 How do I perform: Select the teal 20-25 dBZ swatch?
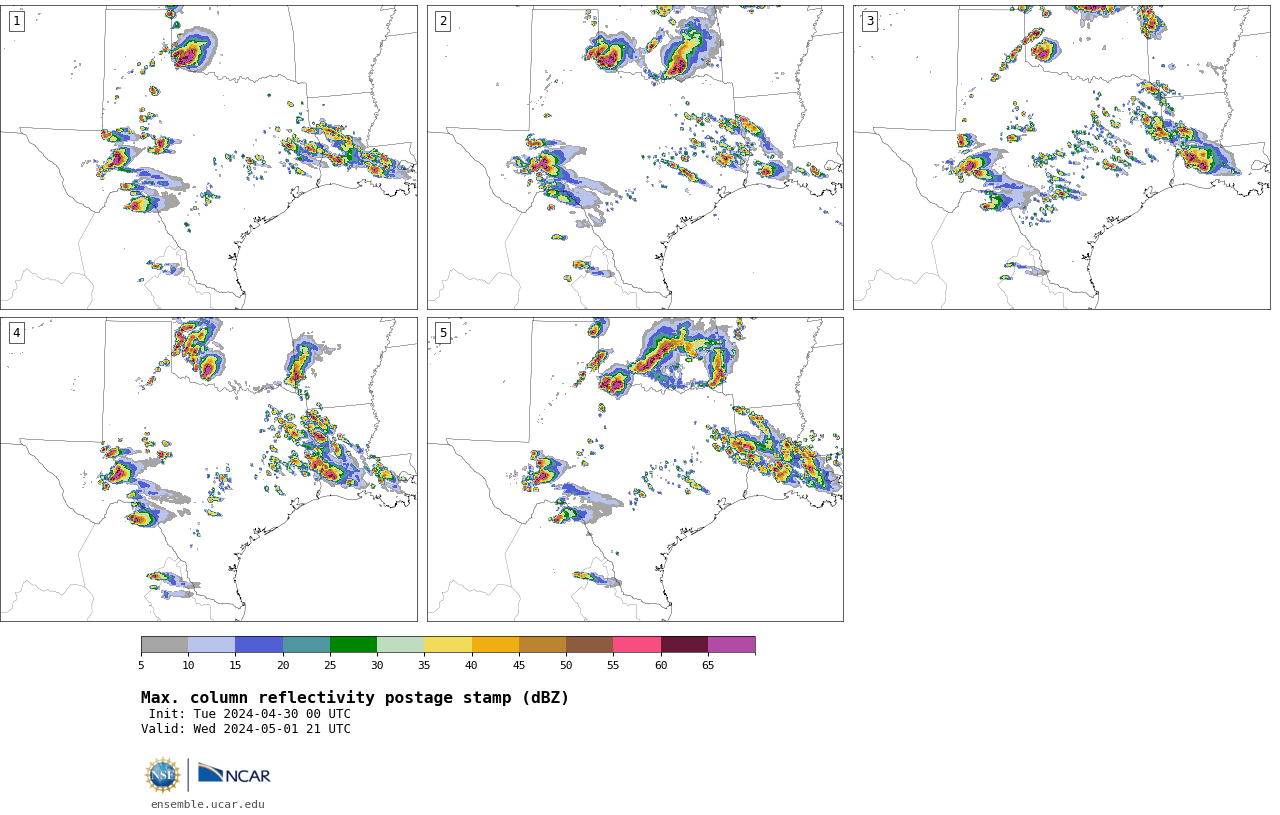306,644
